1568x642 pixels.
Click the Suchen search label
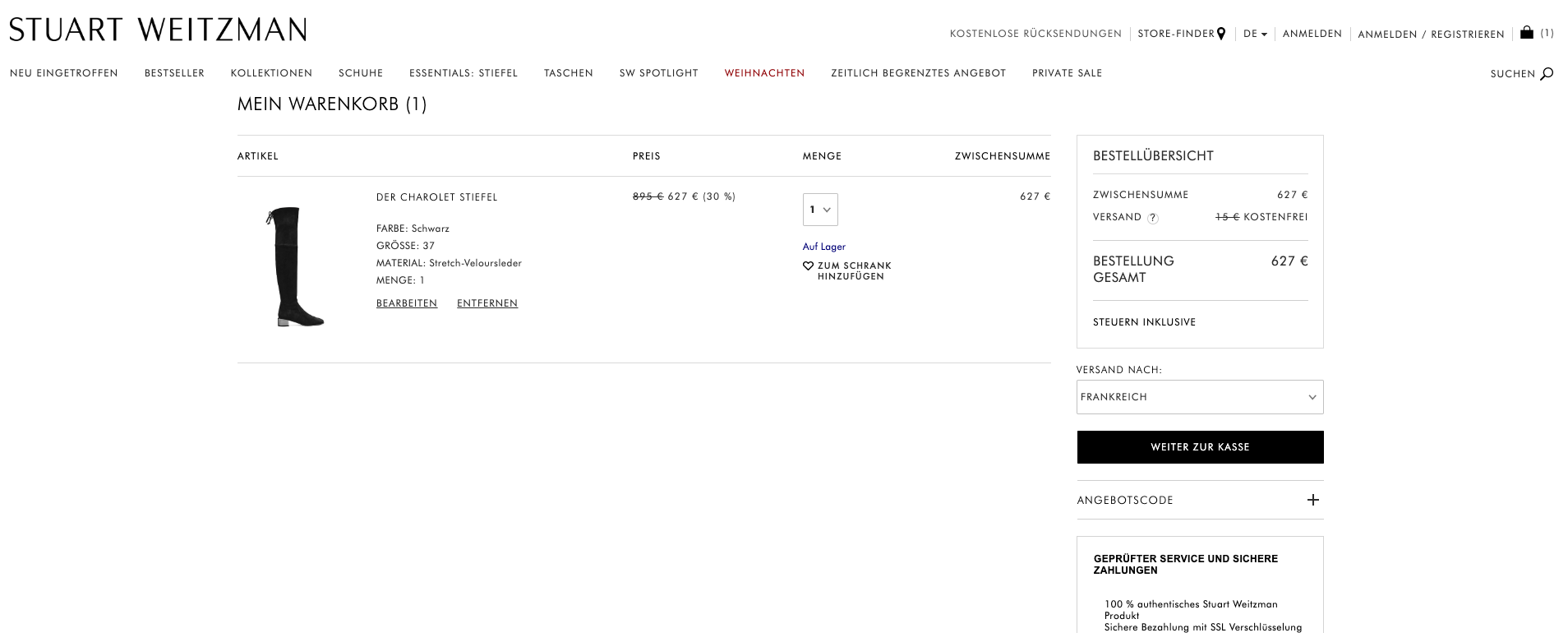(1512, 74)
